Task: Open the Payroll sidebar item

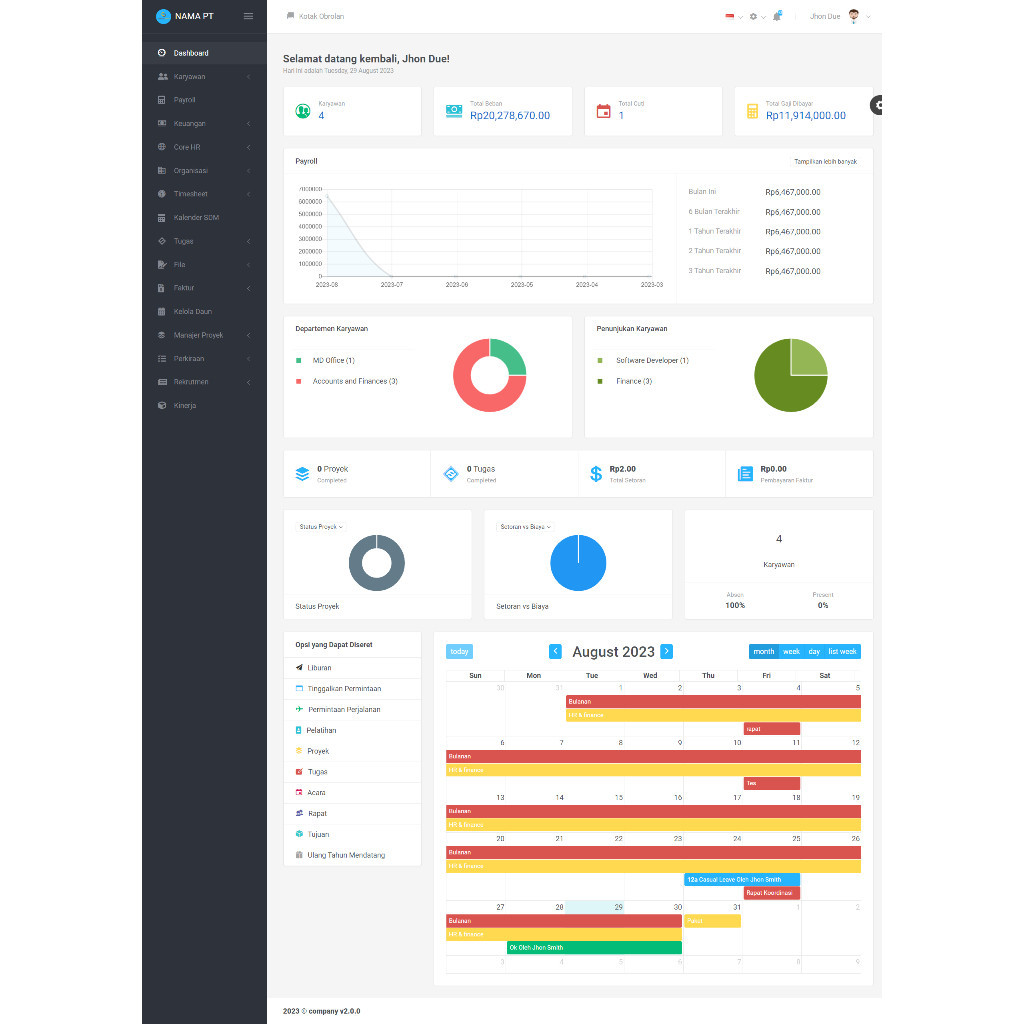Action: (x=204, y=100)
